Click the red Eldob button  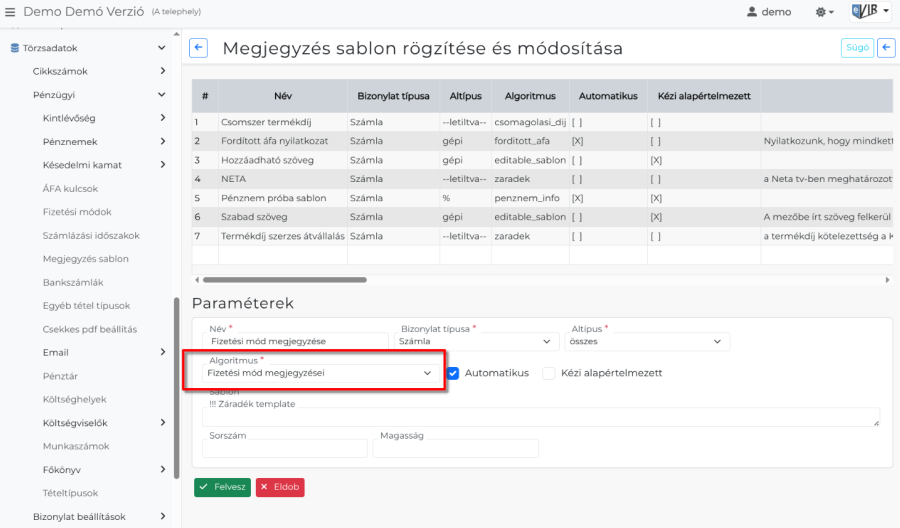coord(279,487)
